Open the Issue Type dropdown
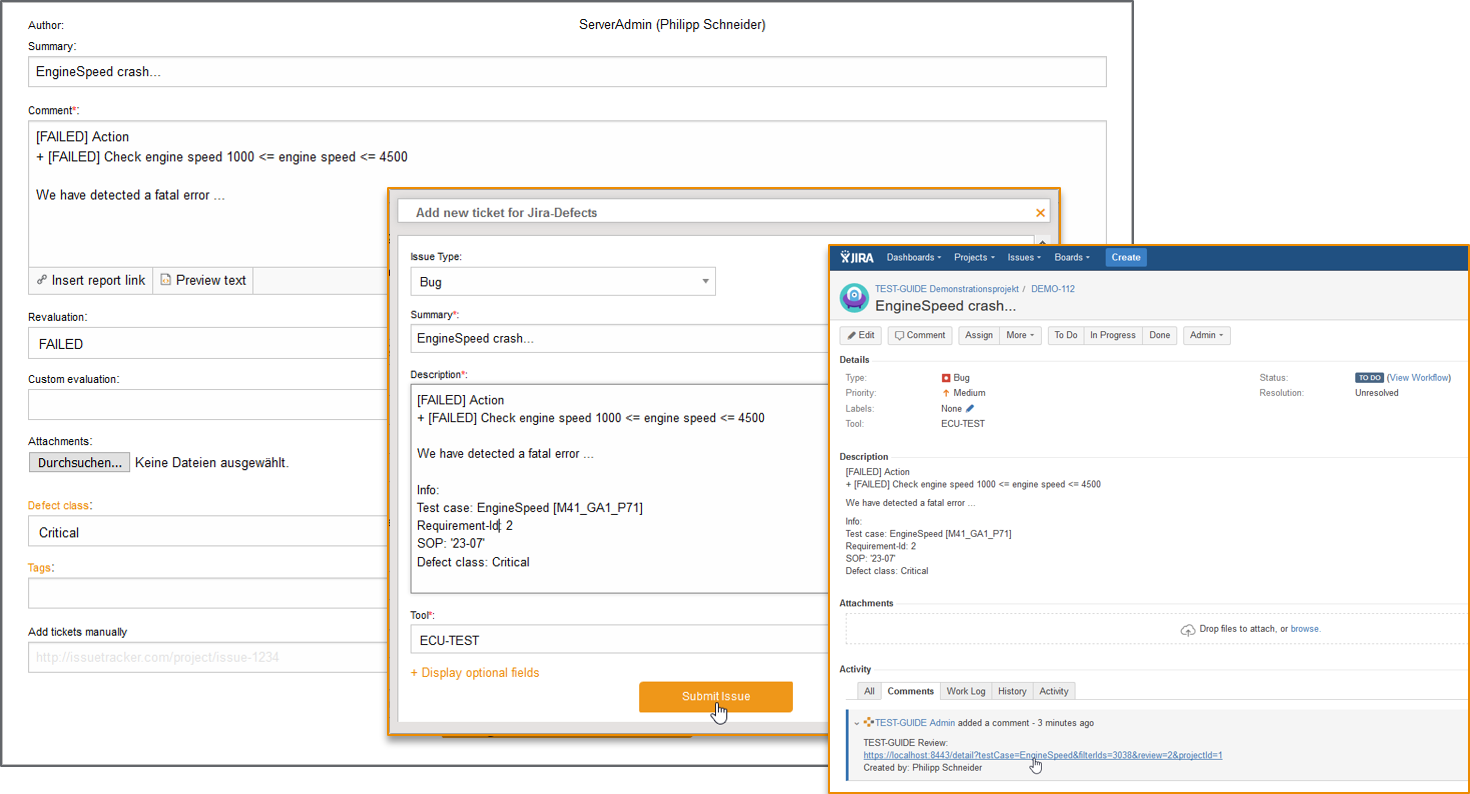 click(562, 282)
